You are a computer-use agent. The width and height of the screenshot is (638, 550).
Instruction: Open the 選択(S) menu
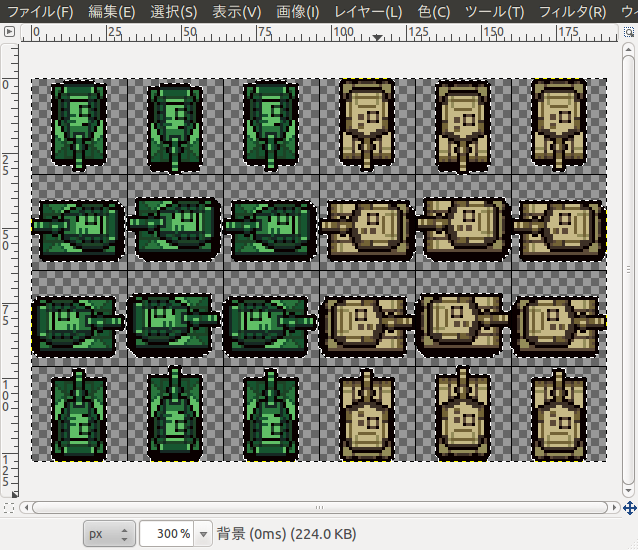tap(173, 12)
